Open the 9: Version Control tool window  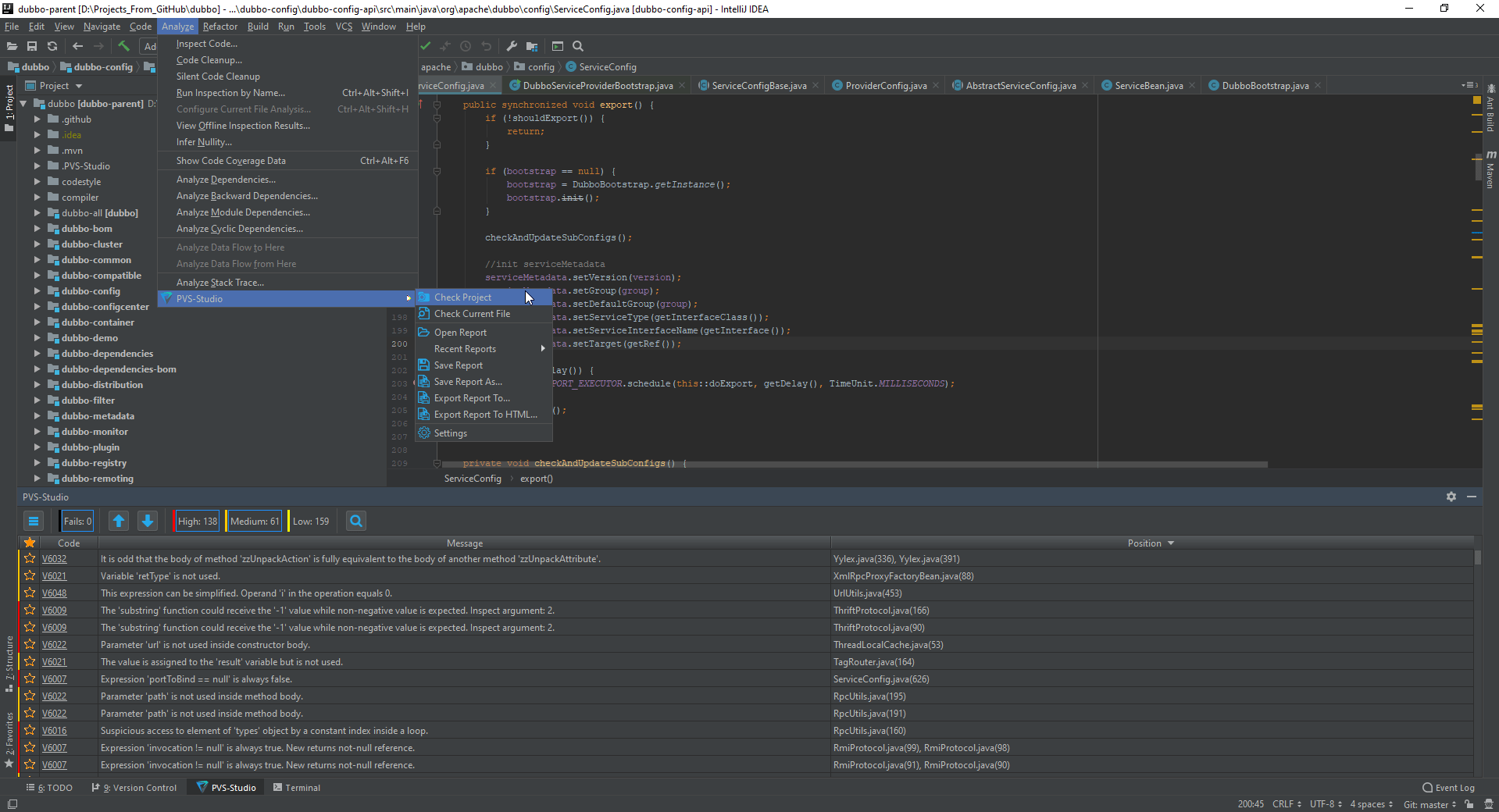134,788
